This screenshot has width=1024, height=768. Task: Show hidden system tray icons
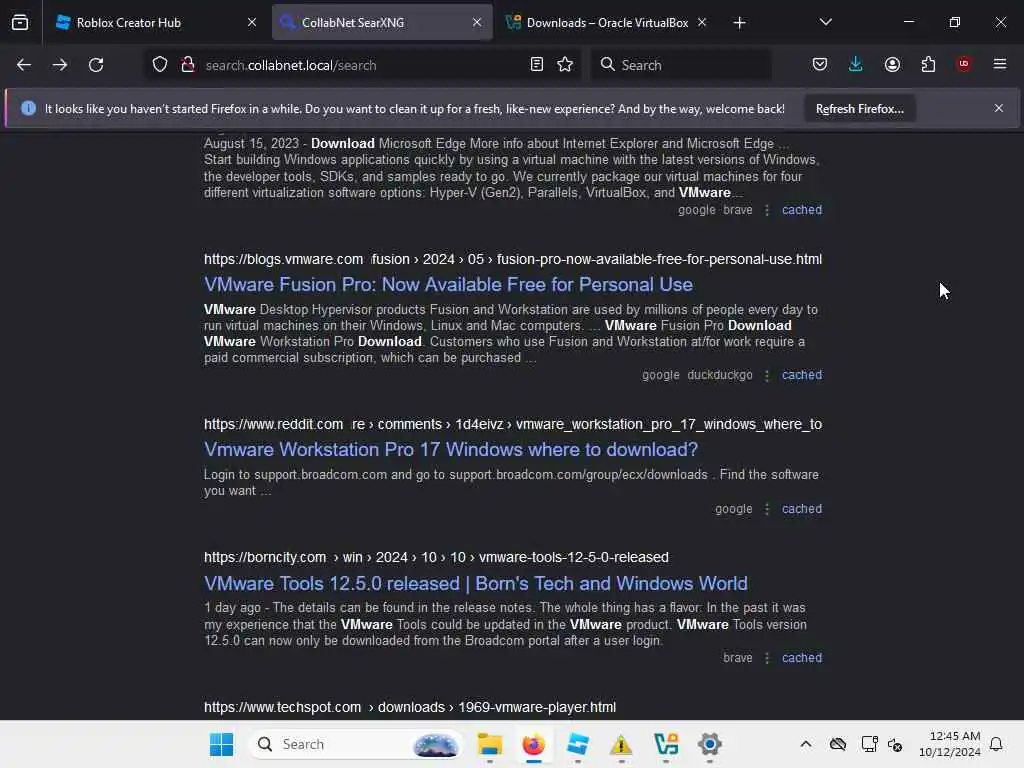pos(806,744)
